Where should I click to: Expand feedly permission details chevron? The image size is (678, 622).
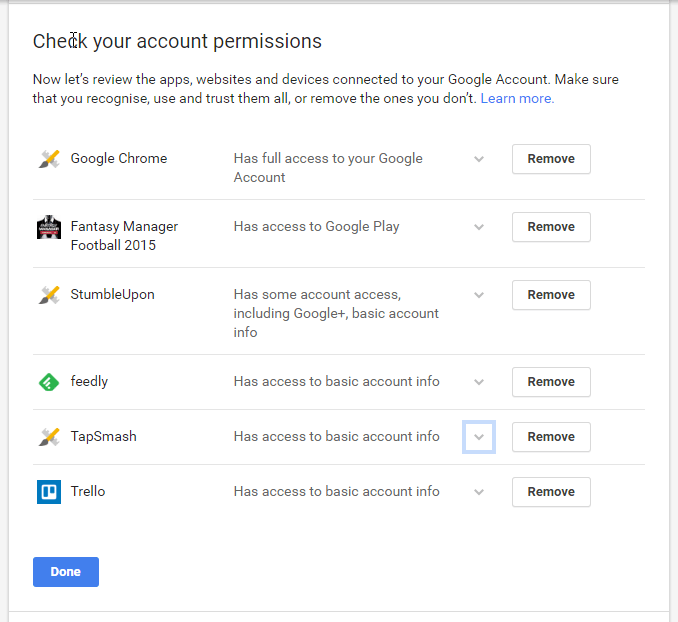point(479,382)
